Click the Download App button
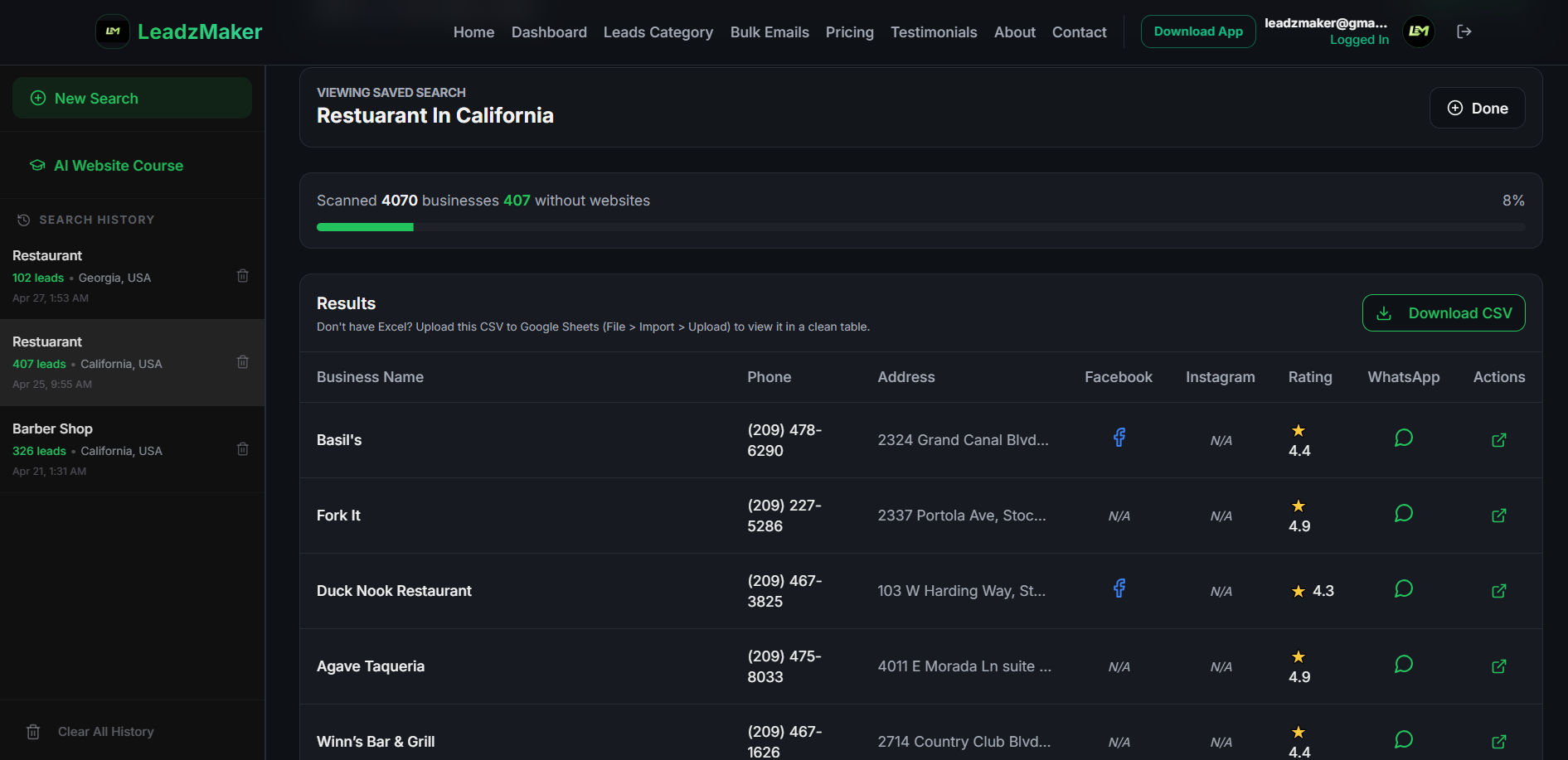This screenshot has width=1568, height=760. tap(1198, 31)
